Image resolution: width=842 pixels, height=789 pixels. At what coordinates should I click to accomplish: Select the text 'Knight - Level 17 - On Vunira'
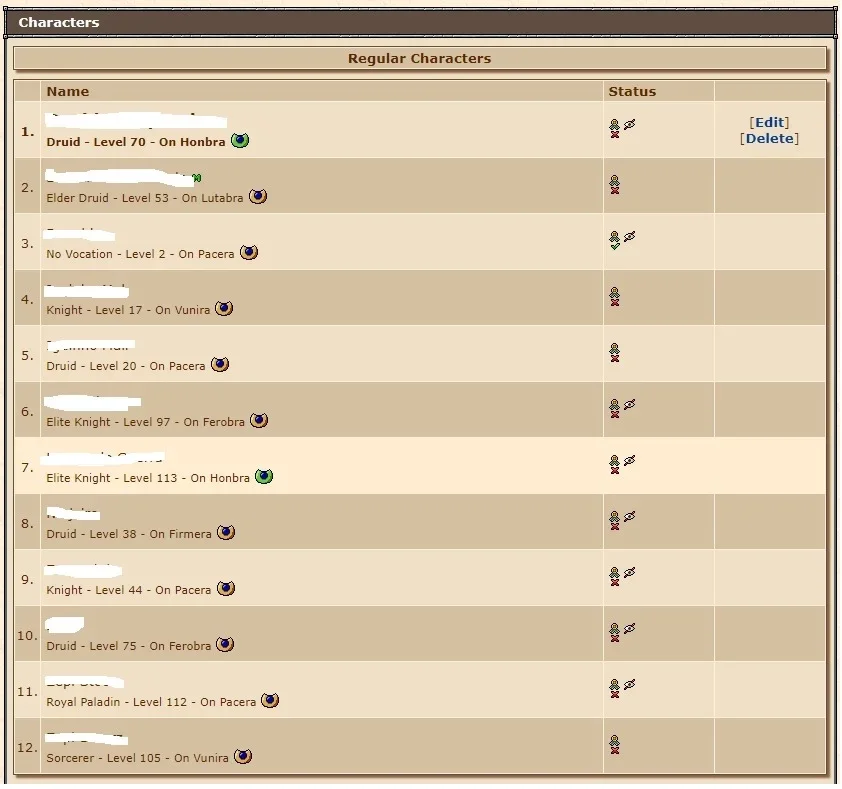128,310
